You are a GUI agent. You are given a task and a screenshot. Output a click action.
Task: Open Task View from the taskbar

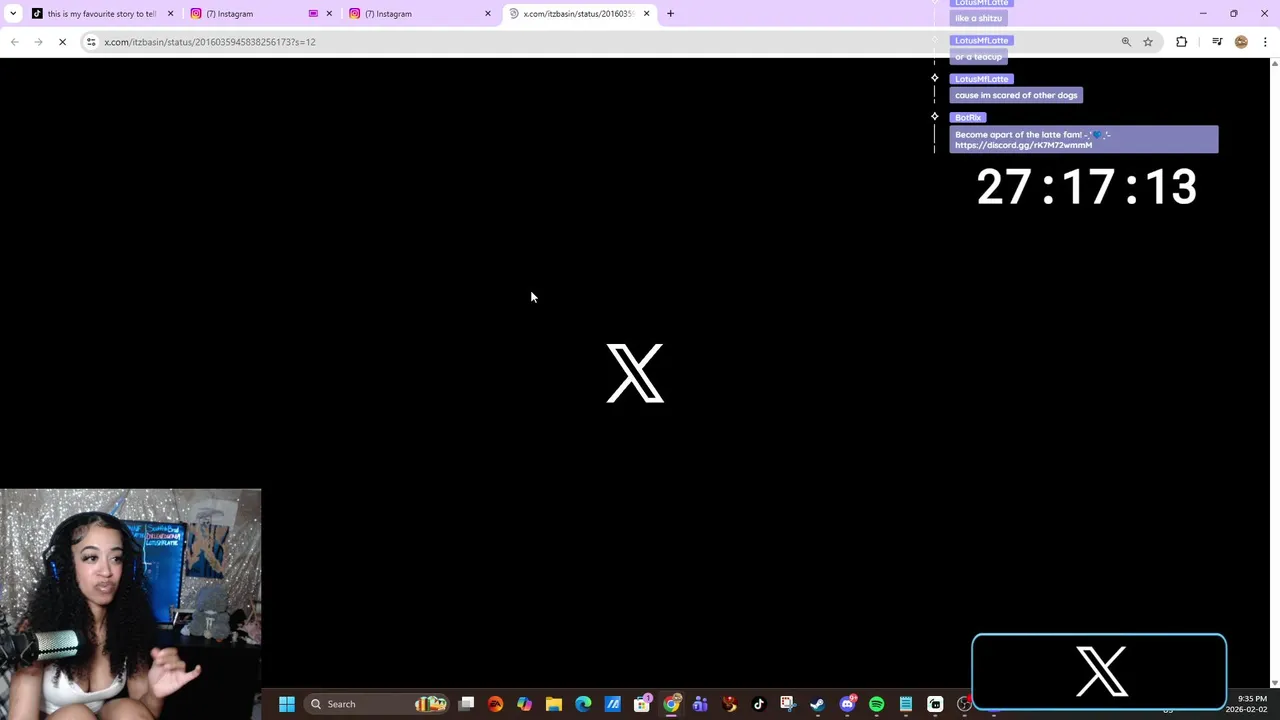tap(466, 704)
